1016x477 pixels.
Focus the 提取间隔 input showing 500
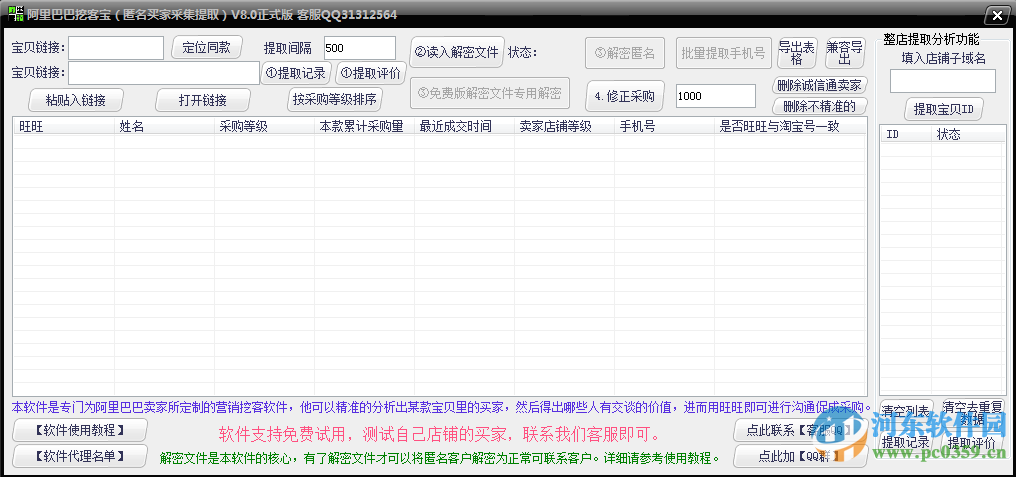pos(359,48)
